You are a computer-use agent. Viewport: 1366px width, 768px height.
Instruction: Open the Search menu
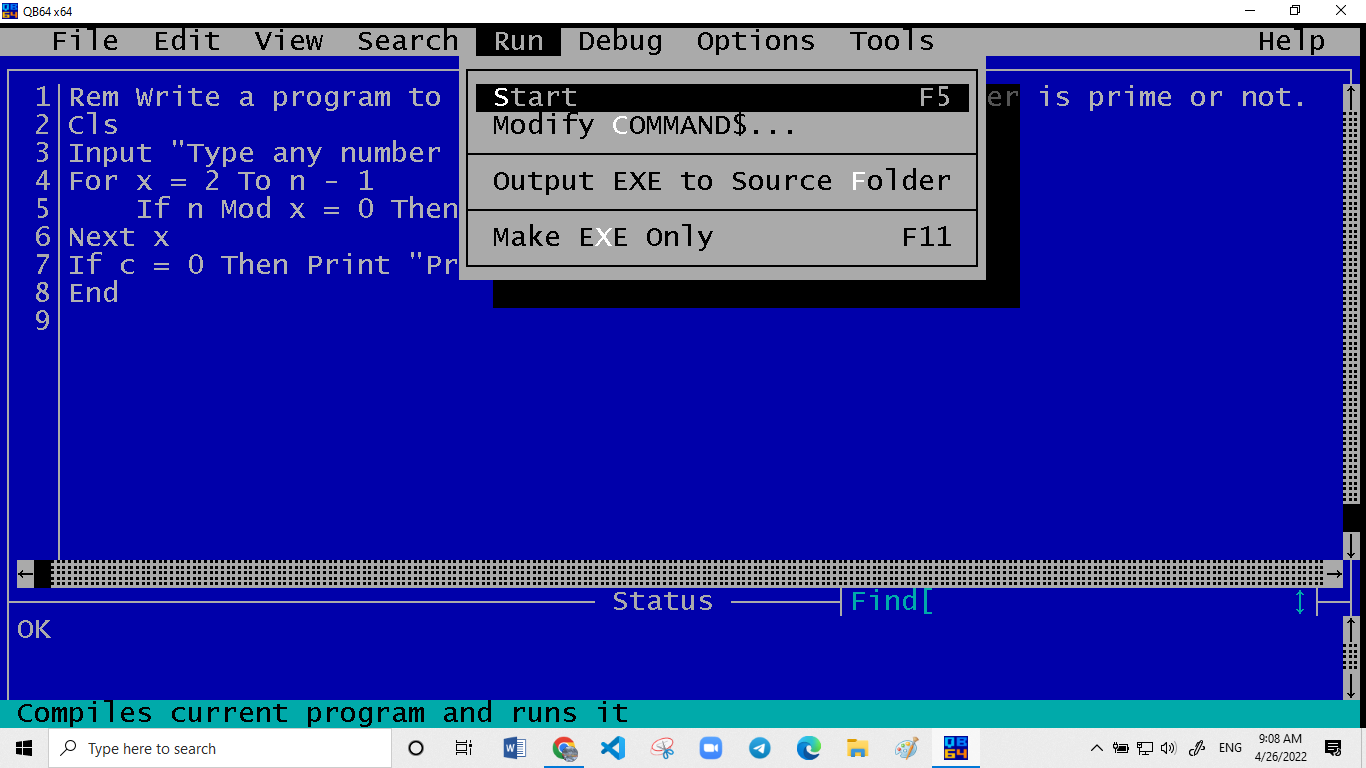(x=408, y=41)
